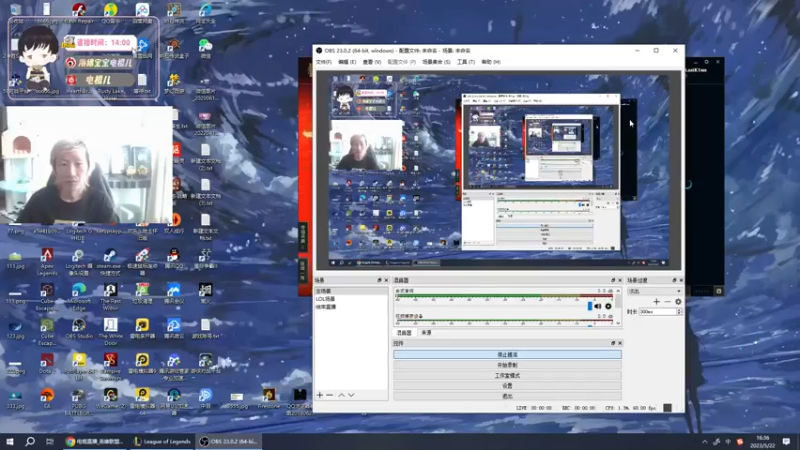Adjust the first mixer volume slider handle
The height and width of the screenshot is (450, 800).
point(590,306)
